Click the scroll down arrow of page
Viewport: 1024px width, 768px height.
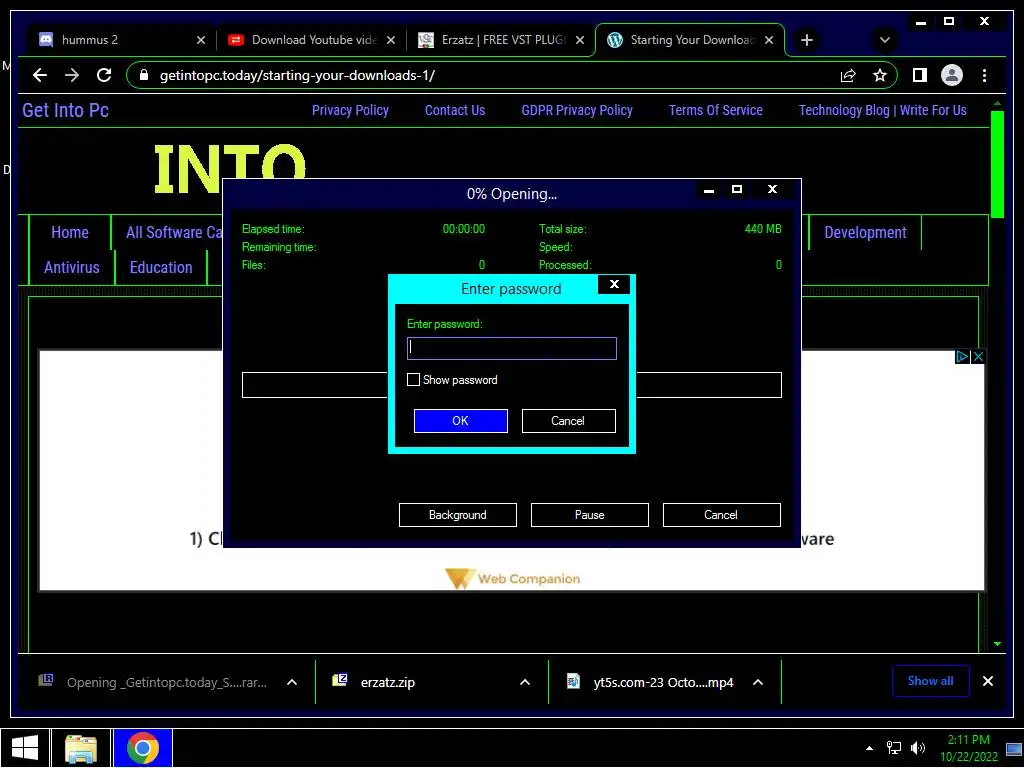coord(997,643)
